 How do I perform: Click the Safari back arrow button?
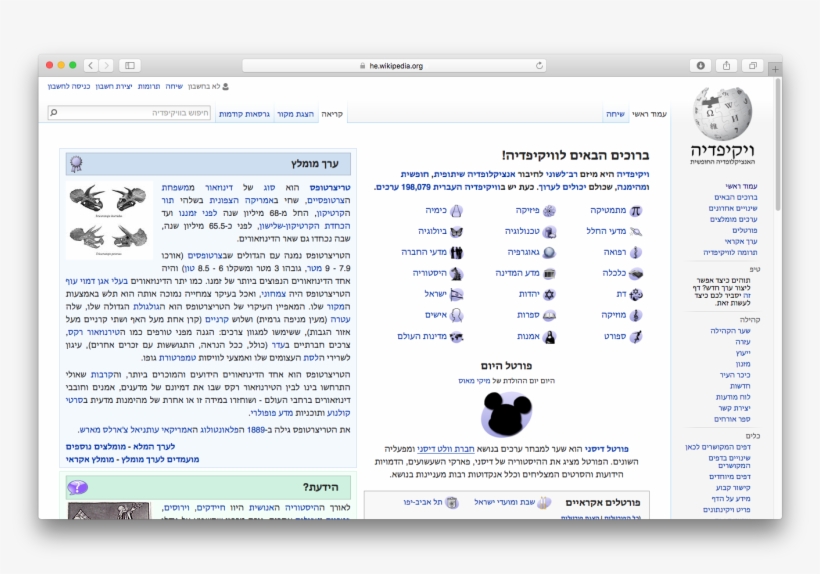point(91,65)
